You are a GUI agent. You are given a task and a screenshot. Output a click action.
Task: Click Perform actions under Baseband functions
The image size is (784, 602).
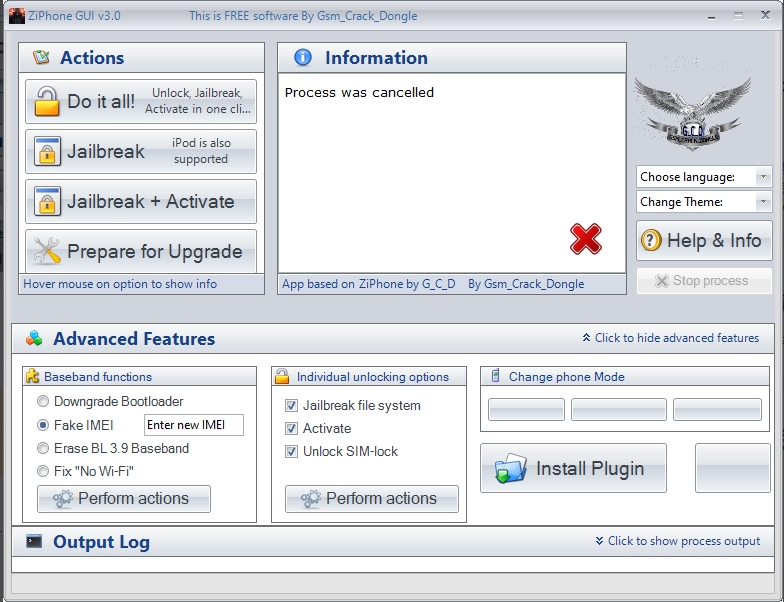pyautogui.click(x=124, y=498)
